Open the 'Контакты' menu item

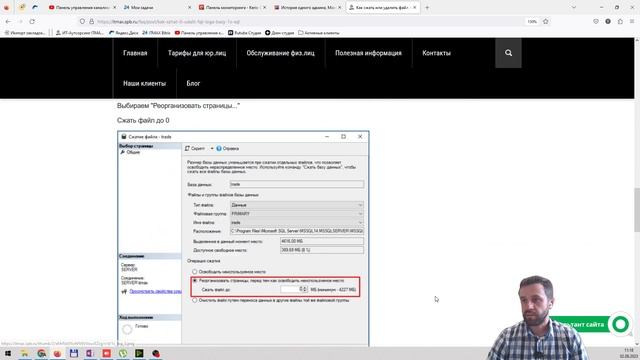pyautogui.click(x=436, y=53)
